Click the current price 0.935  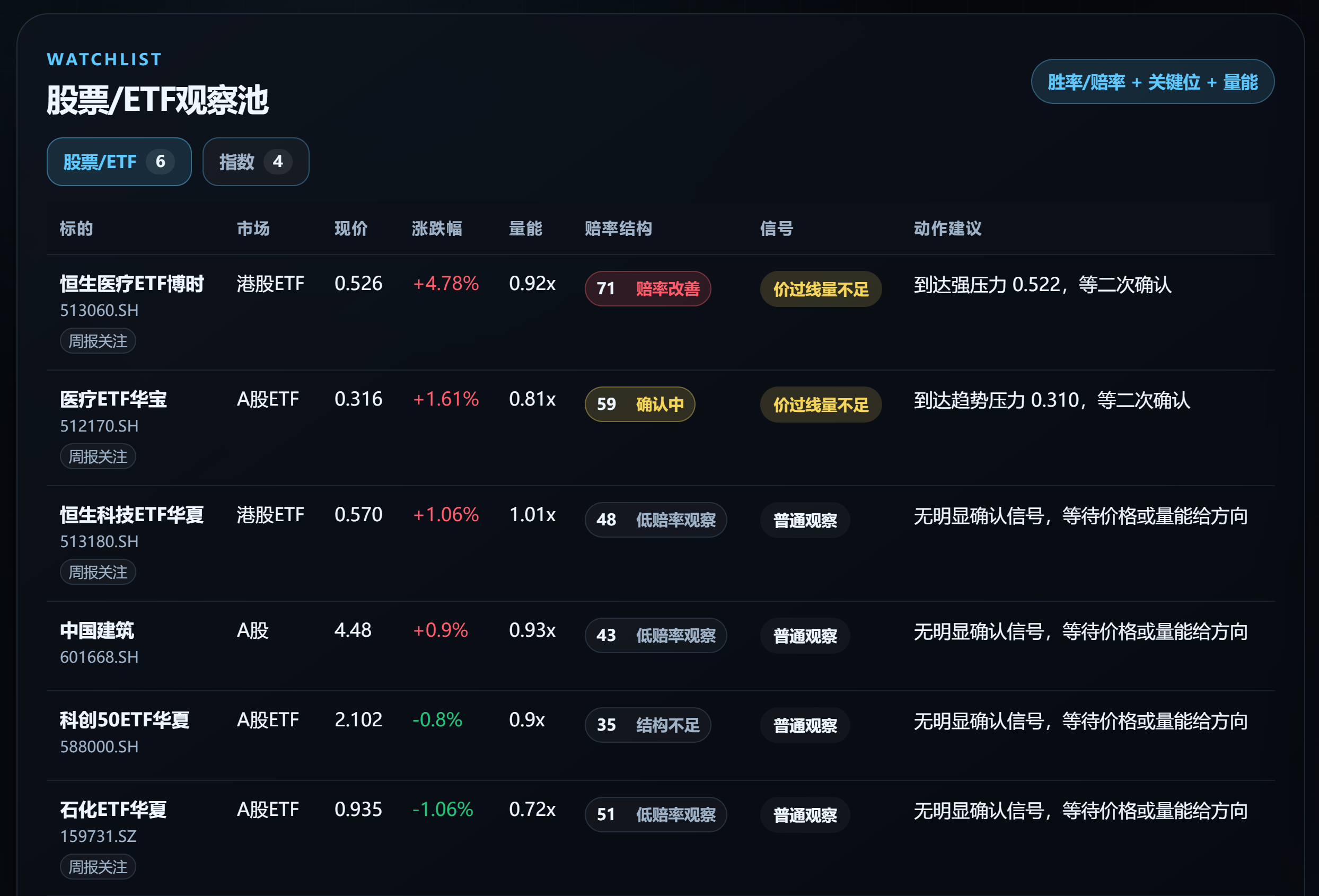(x=359, y=809)
